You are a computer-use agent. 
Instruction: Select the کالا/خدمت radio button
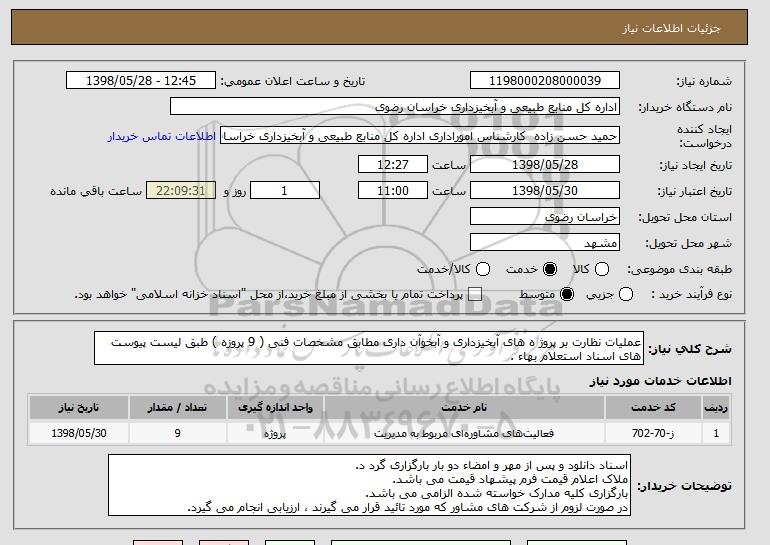click(x=483, y=269)
